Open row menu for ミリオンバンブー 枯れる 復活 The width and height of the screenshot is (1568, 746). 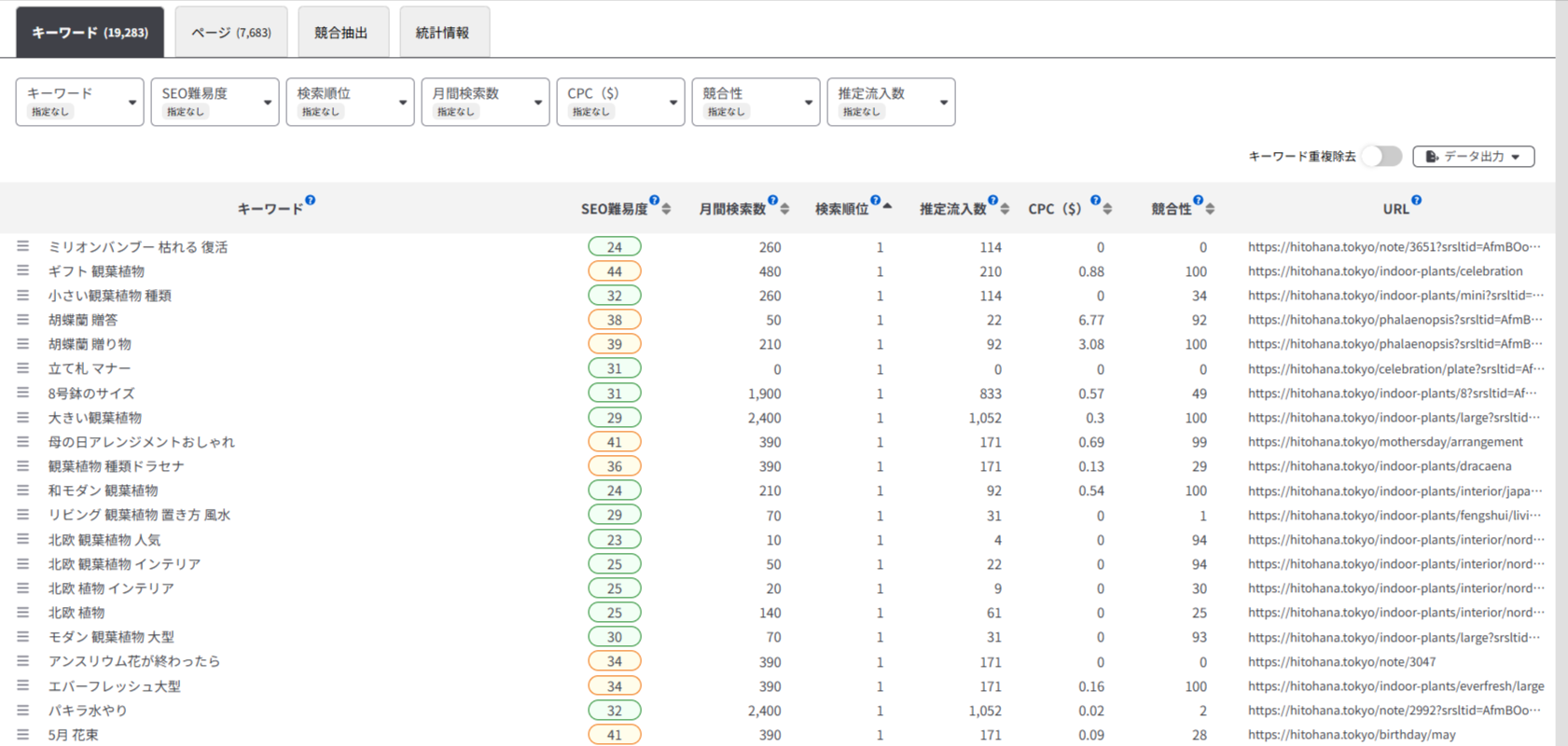(x=22, y=246)
